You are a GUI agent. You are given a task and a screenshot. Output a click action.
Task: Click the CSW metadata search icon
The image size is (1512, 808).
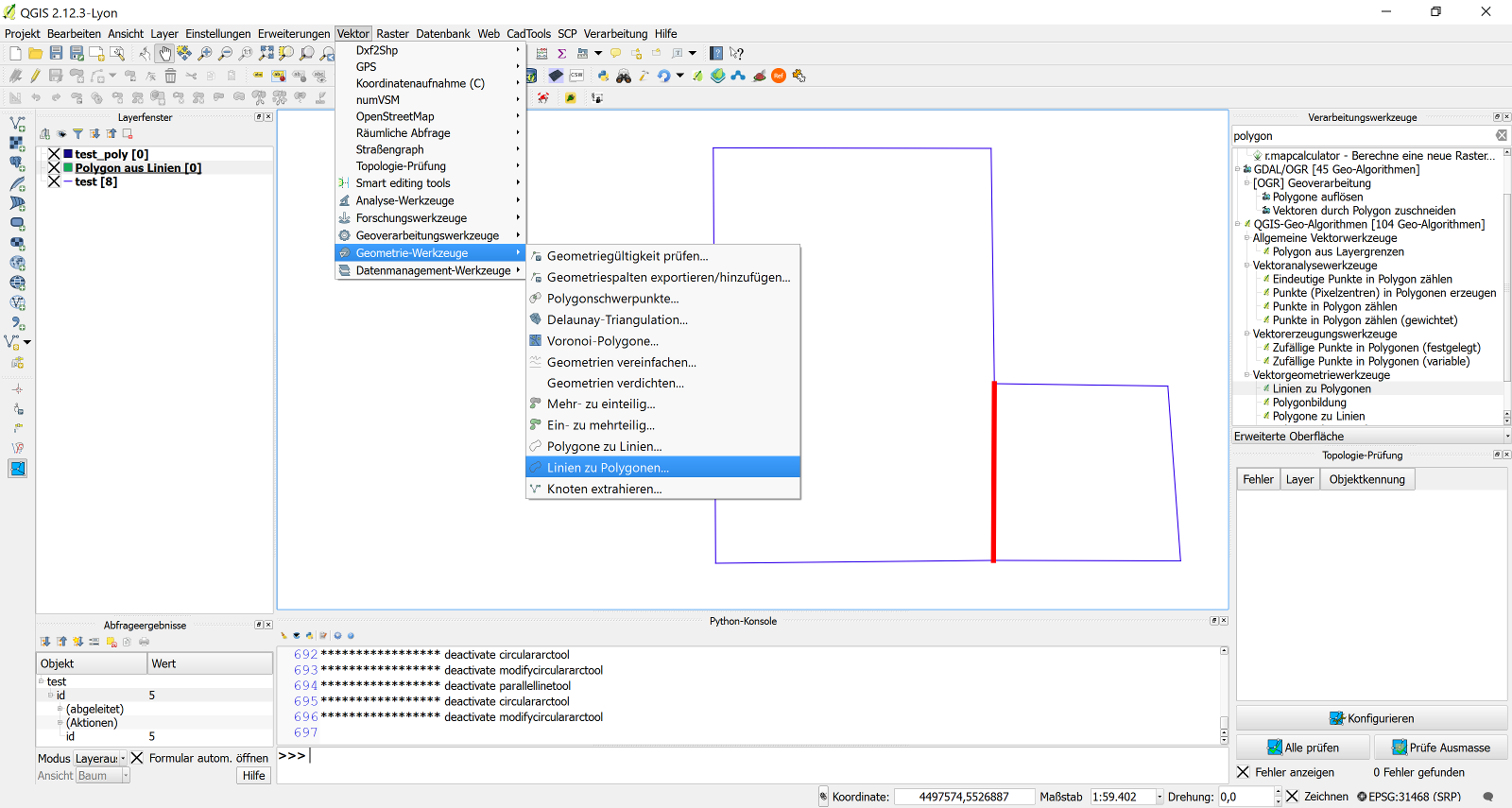coord(576,76)
